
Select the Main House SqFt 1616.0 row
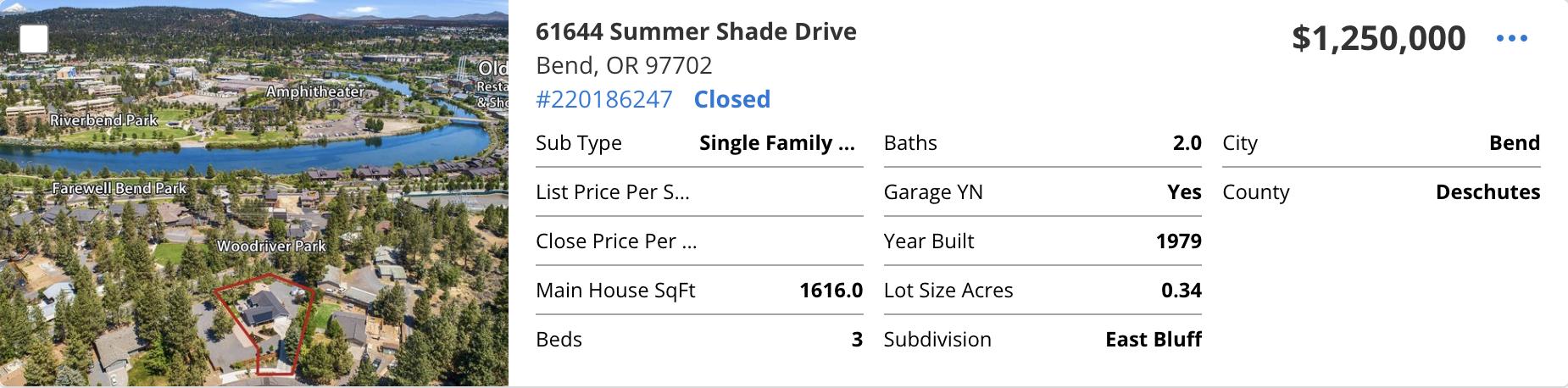(698, 291)
